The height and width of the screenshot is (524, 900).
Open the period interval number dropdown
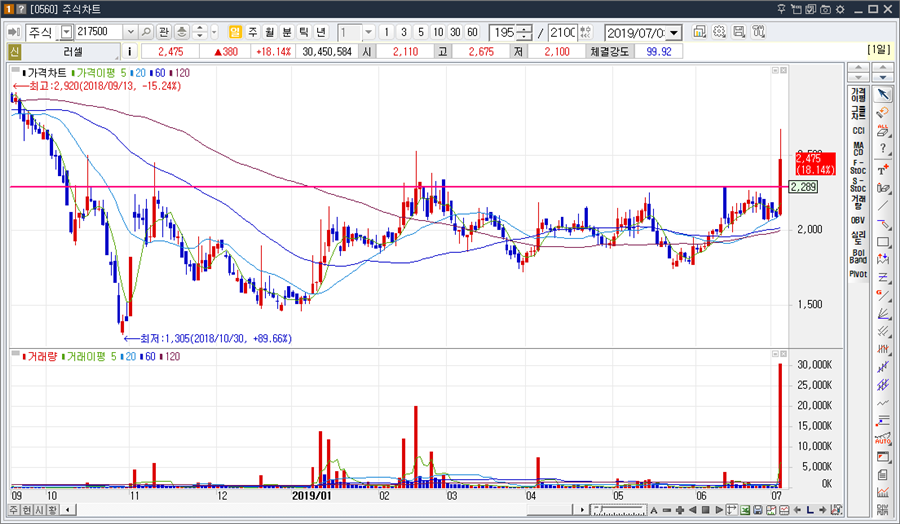coord(368,32)
